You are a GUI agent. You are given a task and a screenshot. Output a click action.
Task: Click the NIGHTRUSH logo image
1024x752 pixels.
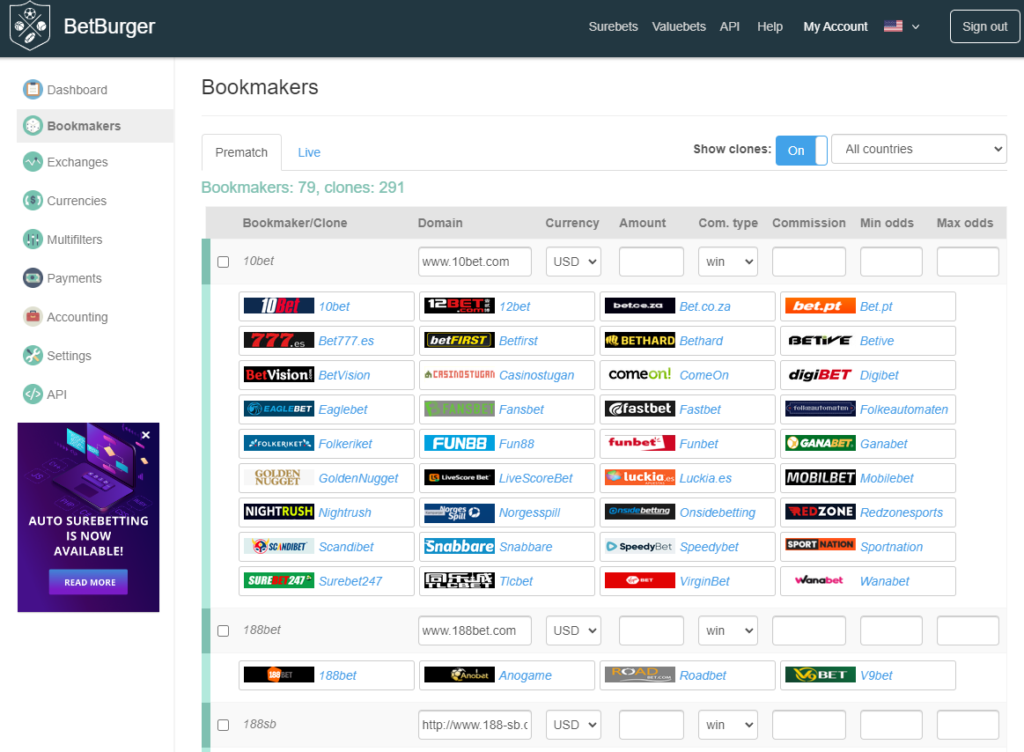pyautogui.click(x=279, y=512)
